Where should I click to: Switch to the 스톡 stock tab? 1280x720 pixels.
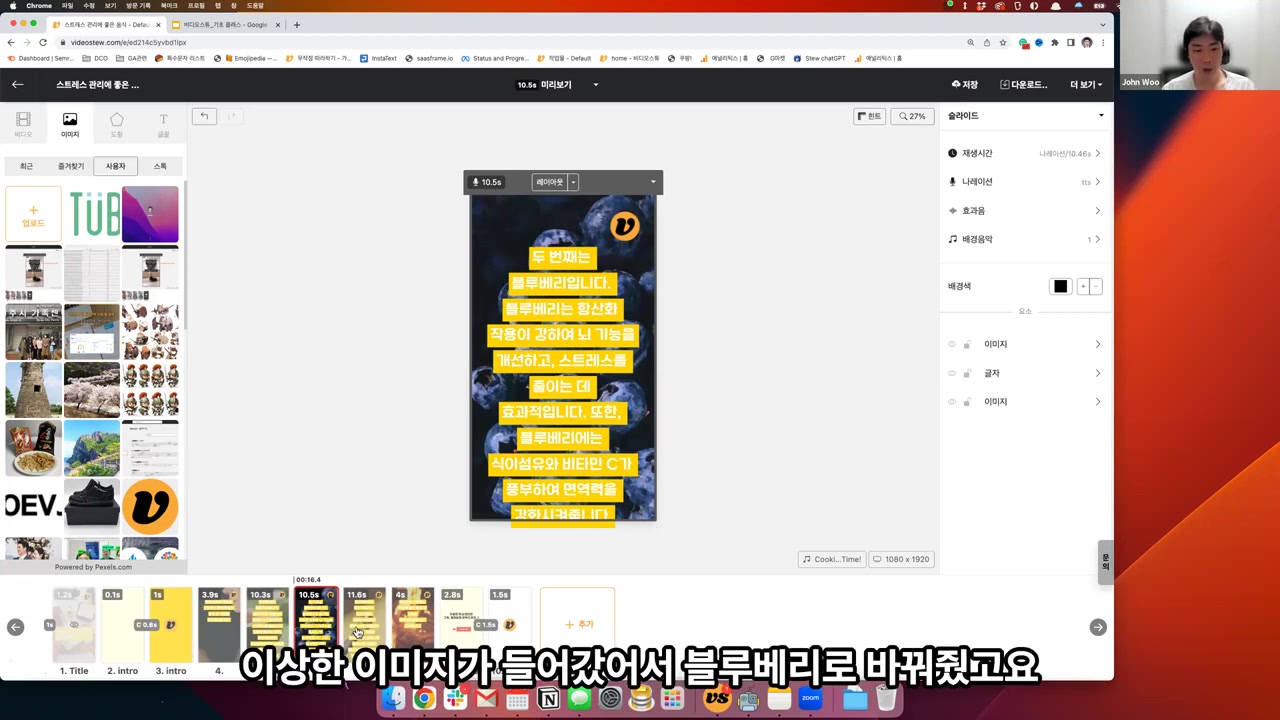[x=160, y=166]
